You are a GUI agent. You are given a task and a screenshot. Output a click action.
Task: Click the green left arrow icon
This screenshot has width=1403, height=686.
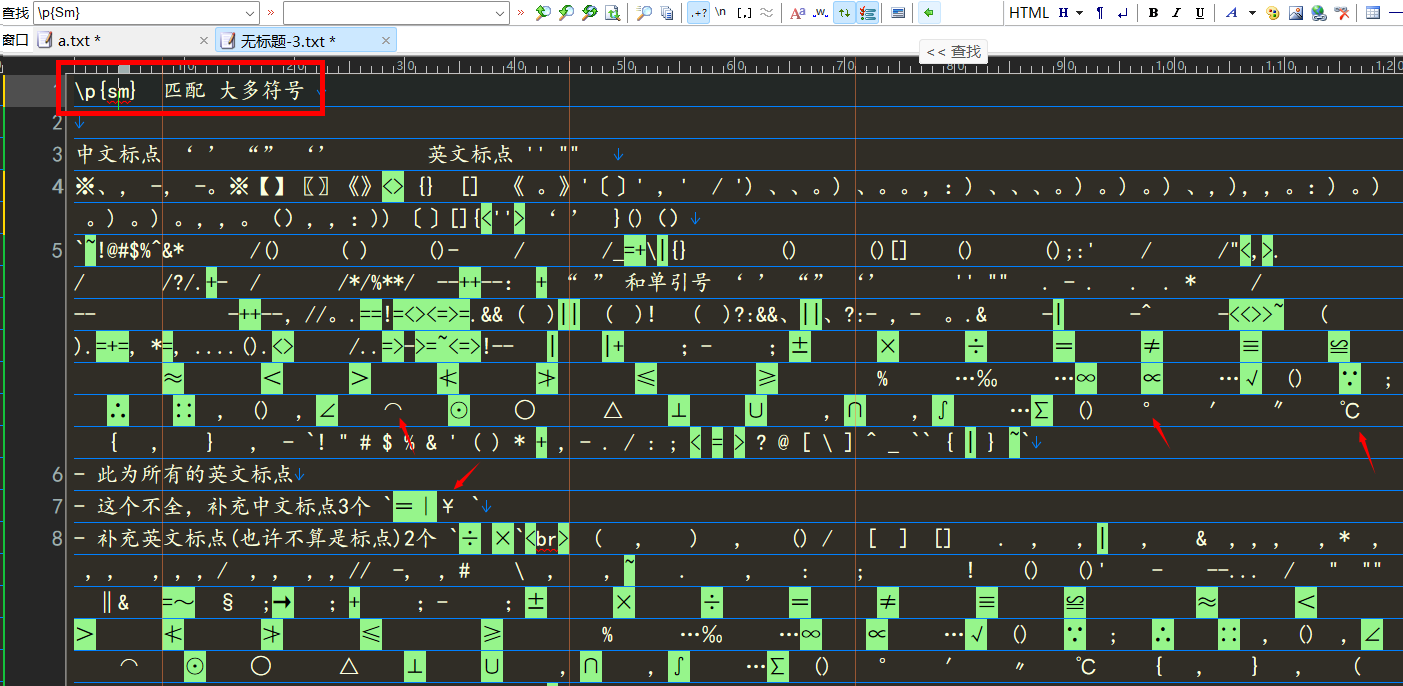coord(930,13)
